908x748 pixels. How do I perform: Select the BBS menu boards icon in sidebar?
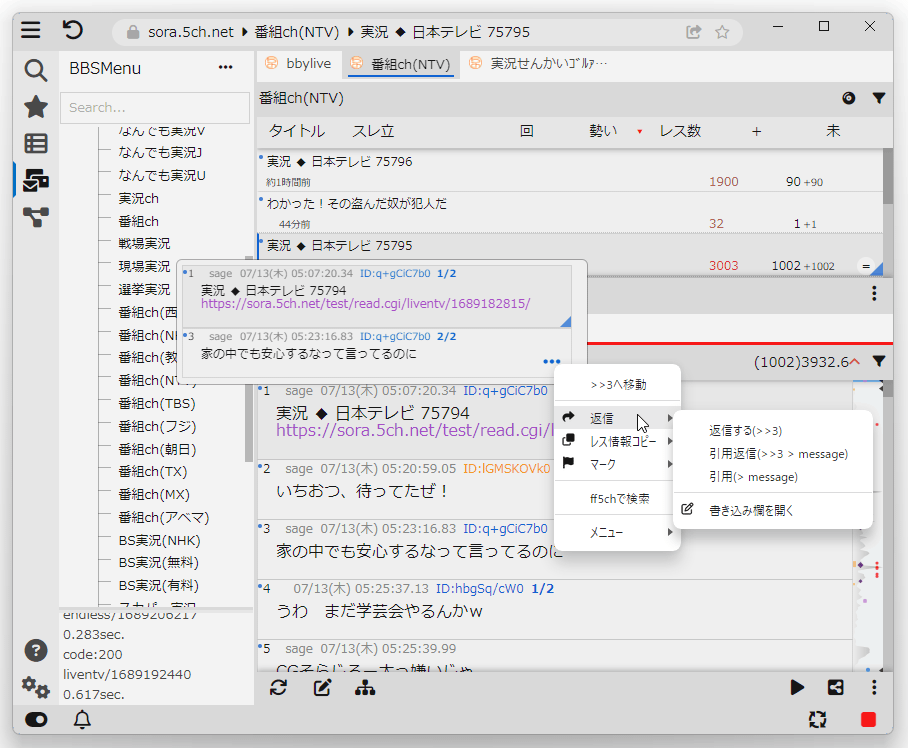(x=35, y=181)
